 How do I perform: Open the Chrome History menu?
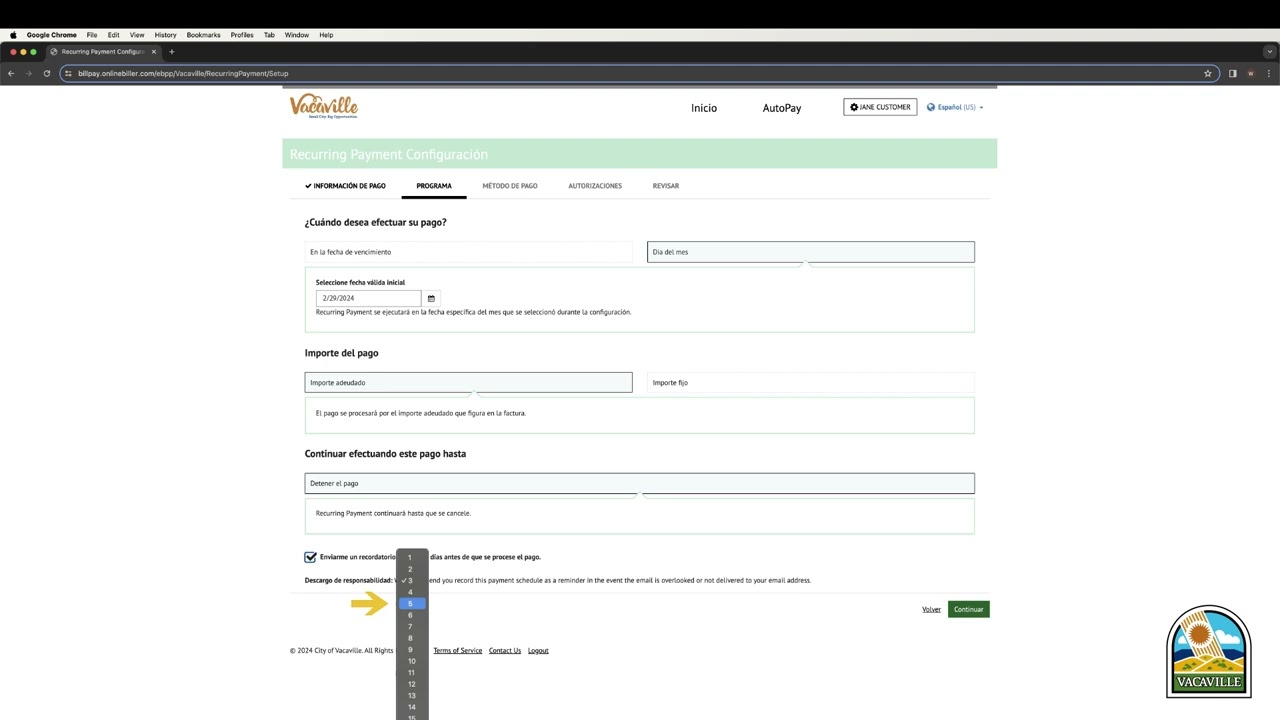pyautogui.click(x=165, y=35)
